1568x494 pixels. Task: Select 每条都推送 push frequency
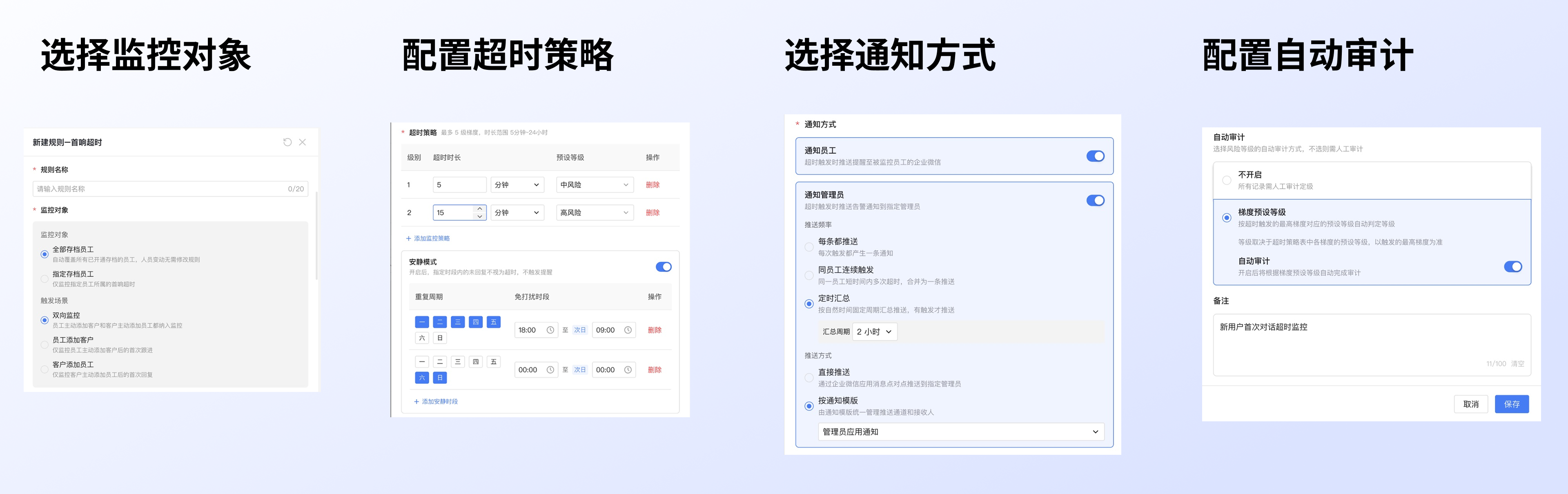(809, 247)
